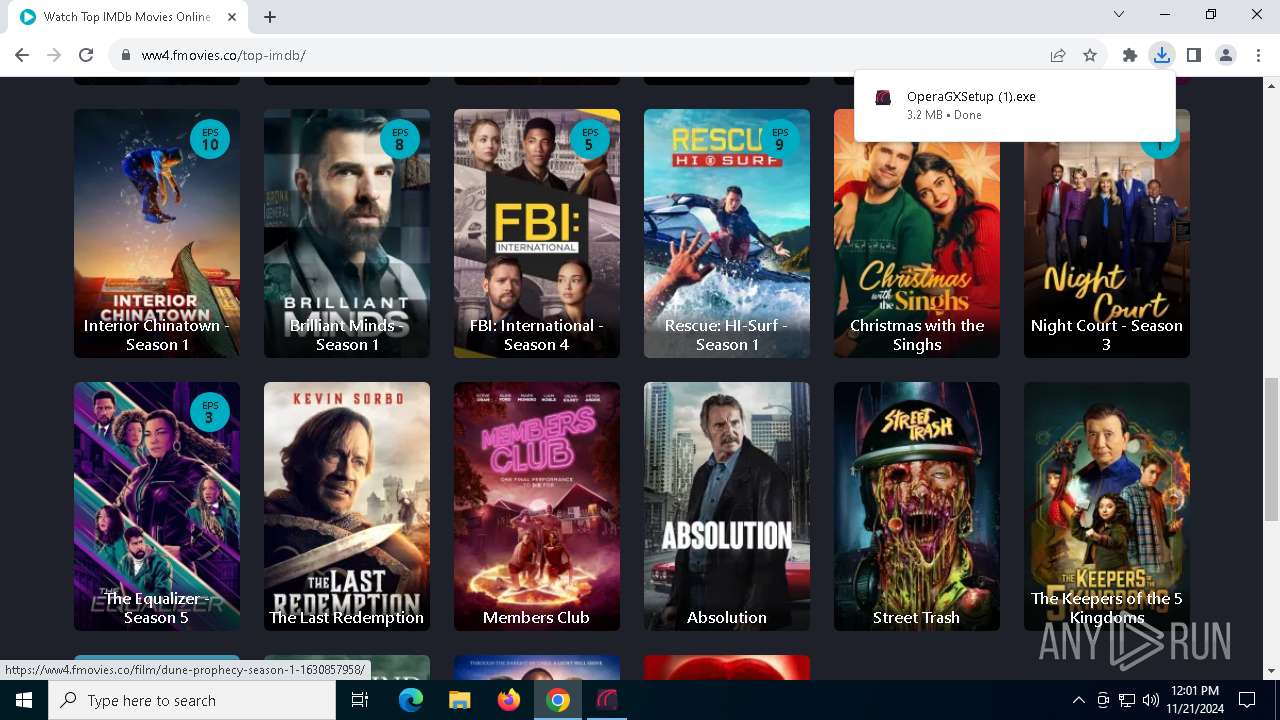Click the Absolution title link
This screenshot has width=1280, height=720.
coord(727,618)
